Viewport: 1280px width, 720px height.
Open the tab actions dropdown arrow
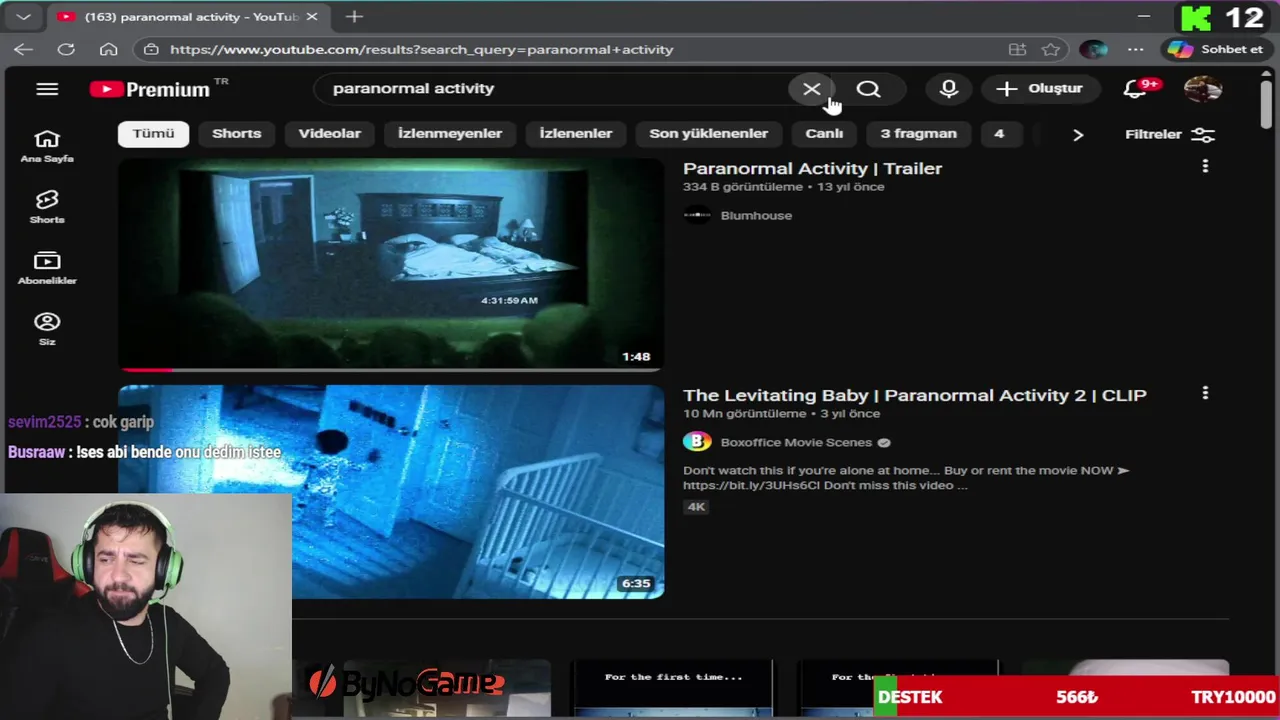point(24,17)
